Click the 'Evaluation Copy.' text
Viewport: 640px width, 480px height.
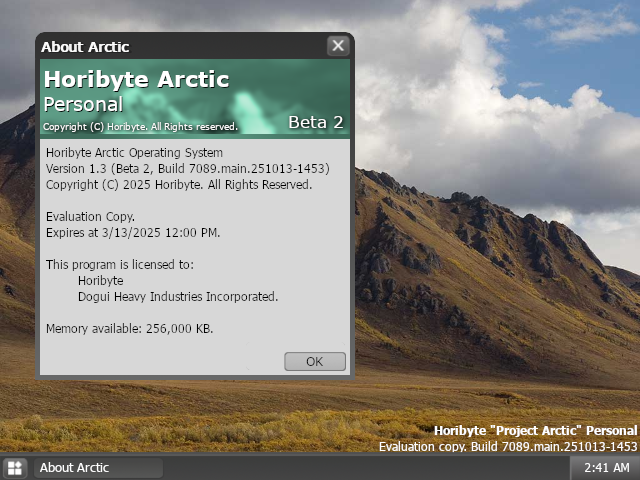tap(90, 217)
